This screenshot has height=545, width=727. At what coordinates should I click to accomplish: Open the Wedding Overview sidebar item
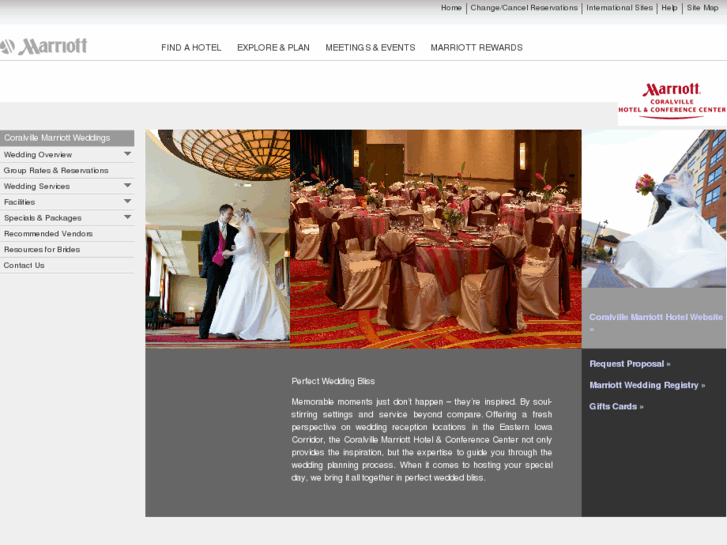click(x=38, y=154)
